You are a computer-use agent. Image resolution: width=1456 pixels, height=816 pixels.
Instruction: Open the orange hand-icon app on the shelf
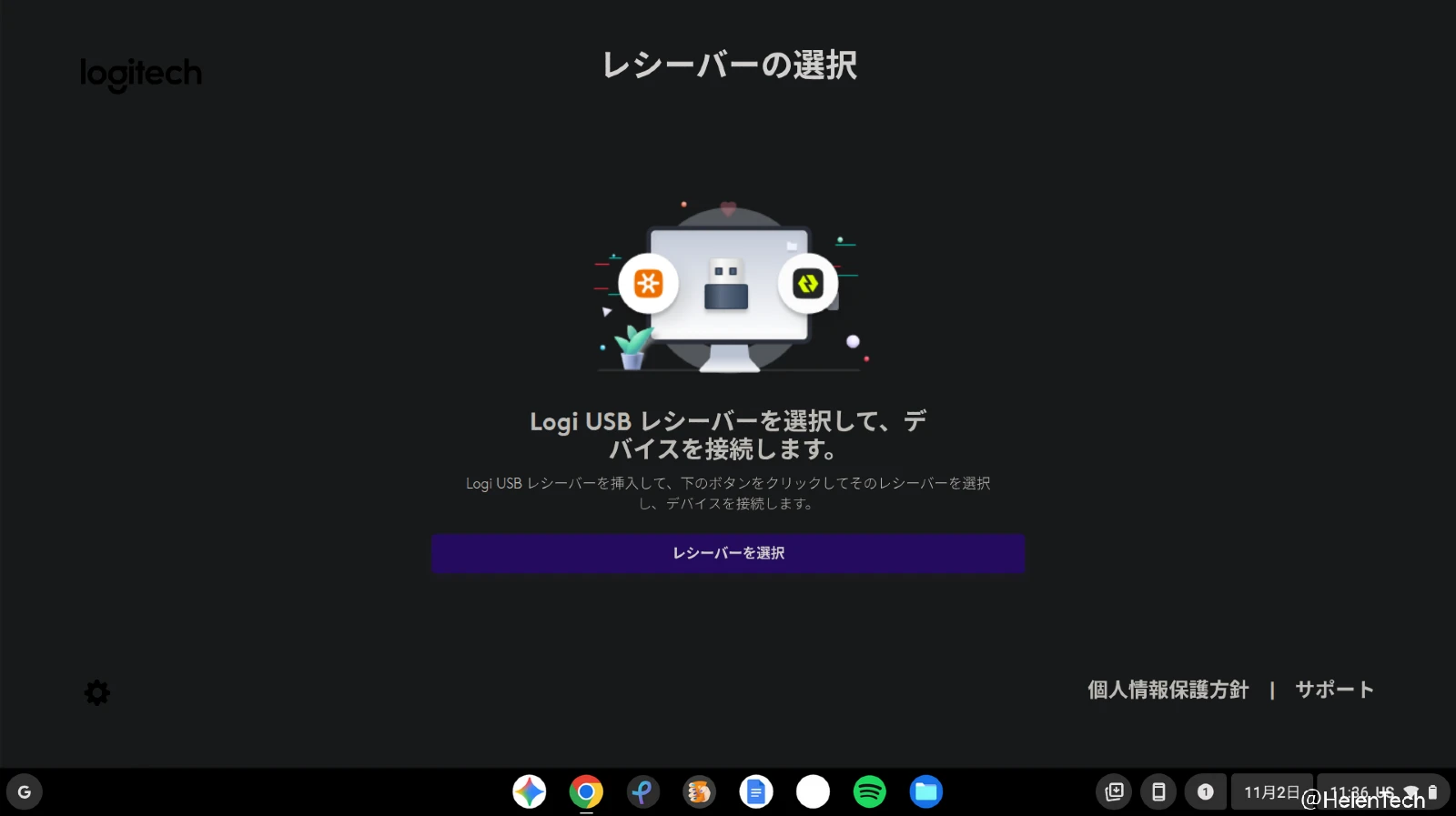click(699, 791)
